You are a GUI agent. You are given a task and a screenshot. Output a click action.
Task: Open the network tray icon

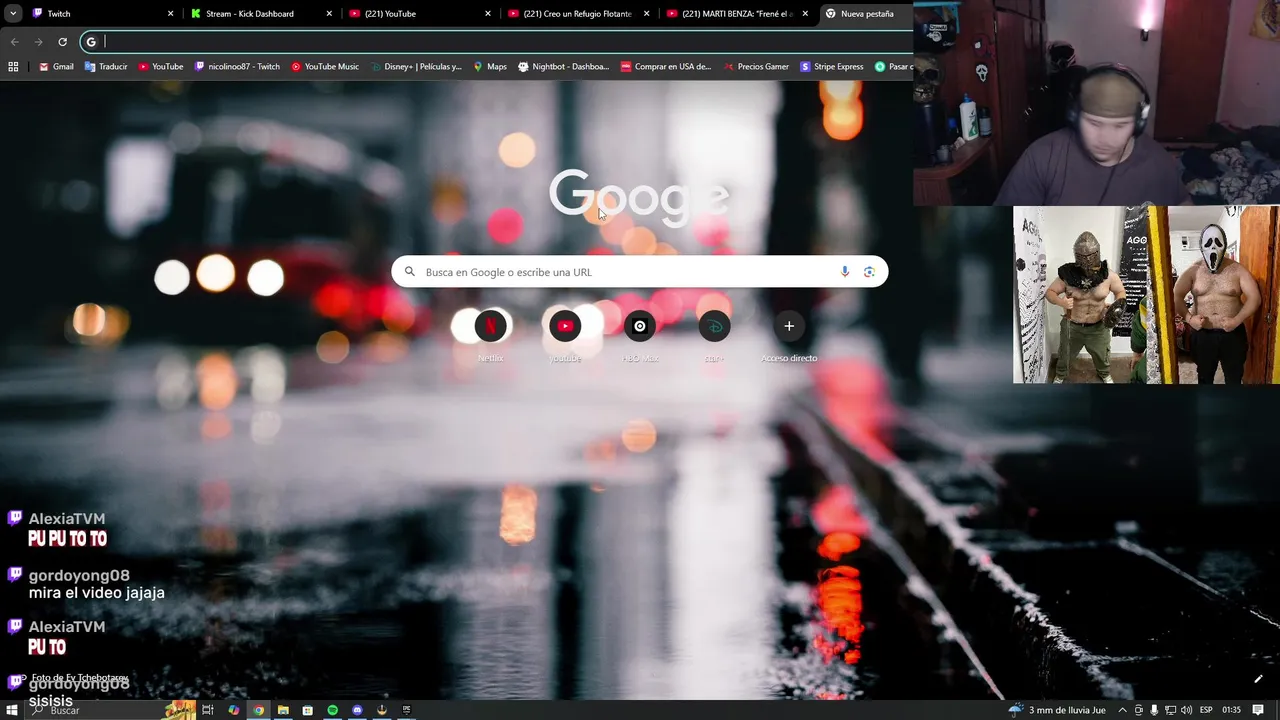[1170, 710]
